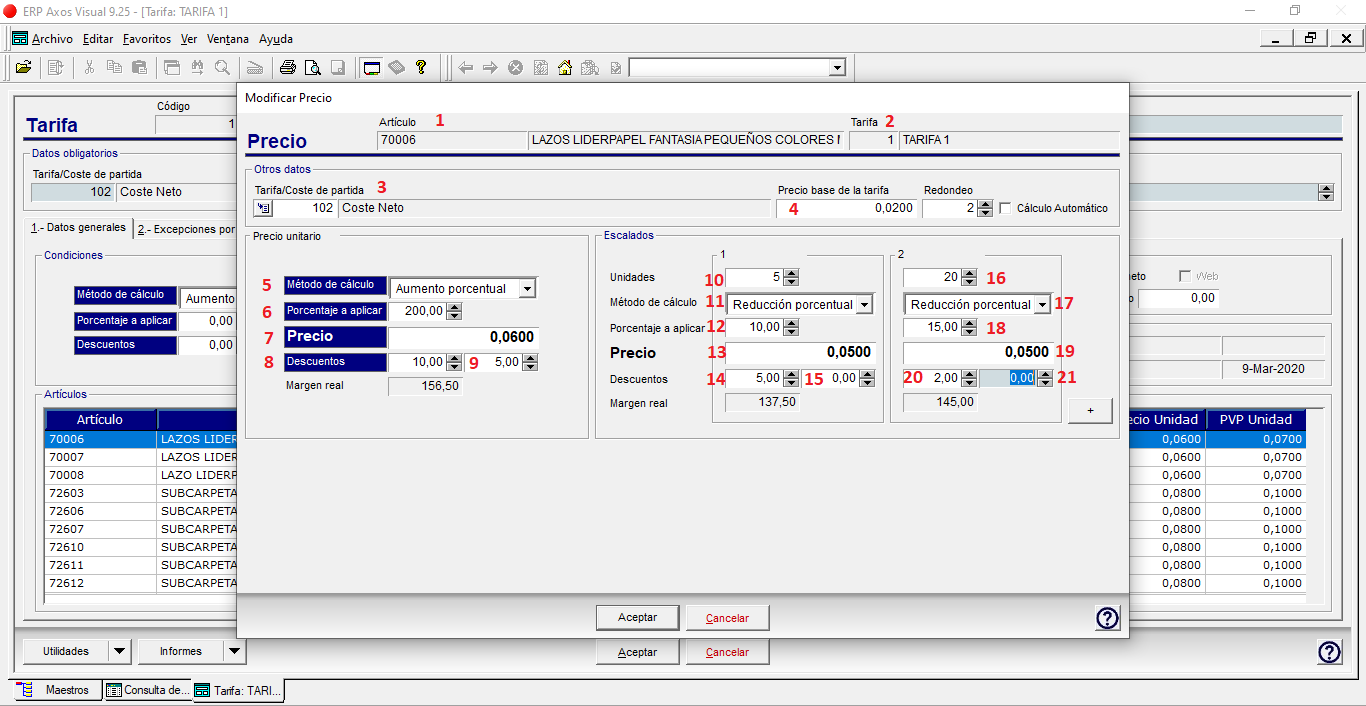Click the back arrow navigation icon

[465, 68]
